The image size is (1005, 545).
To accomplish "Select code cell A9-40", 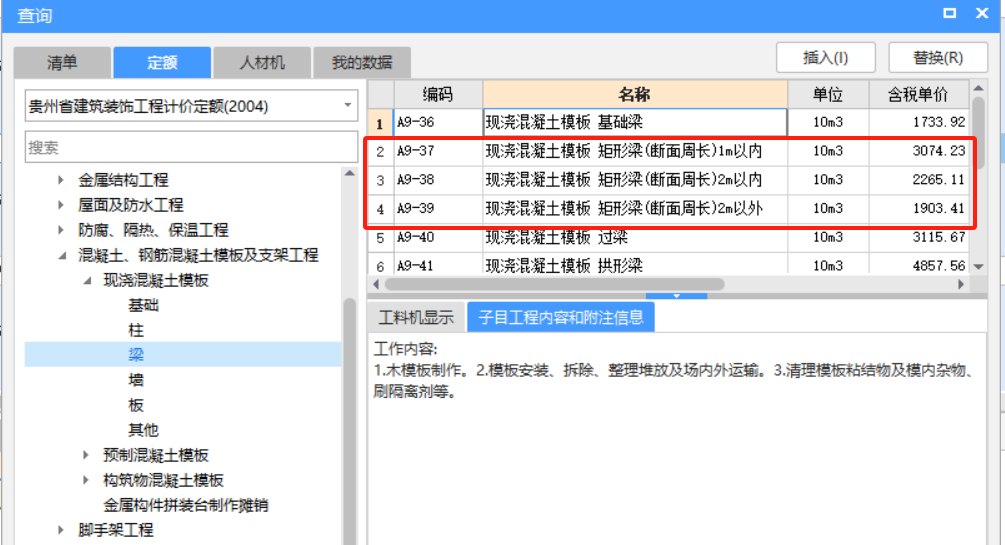I will click(x=438, y=237).
